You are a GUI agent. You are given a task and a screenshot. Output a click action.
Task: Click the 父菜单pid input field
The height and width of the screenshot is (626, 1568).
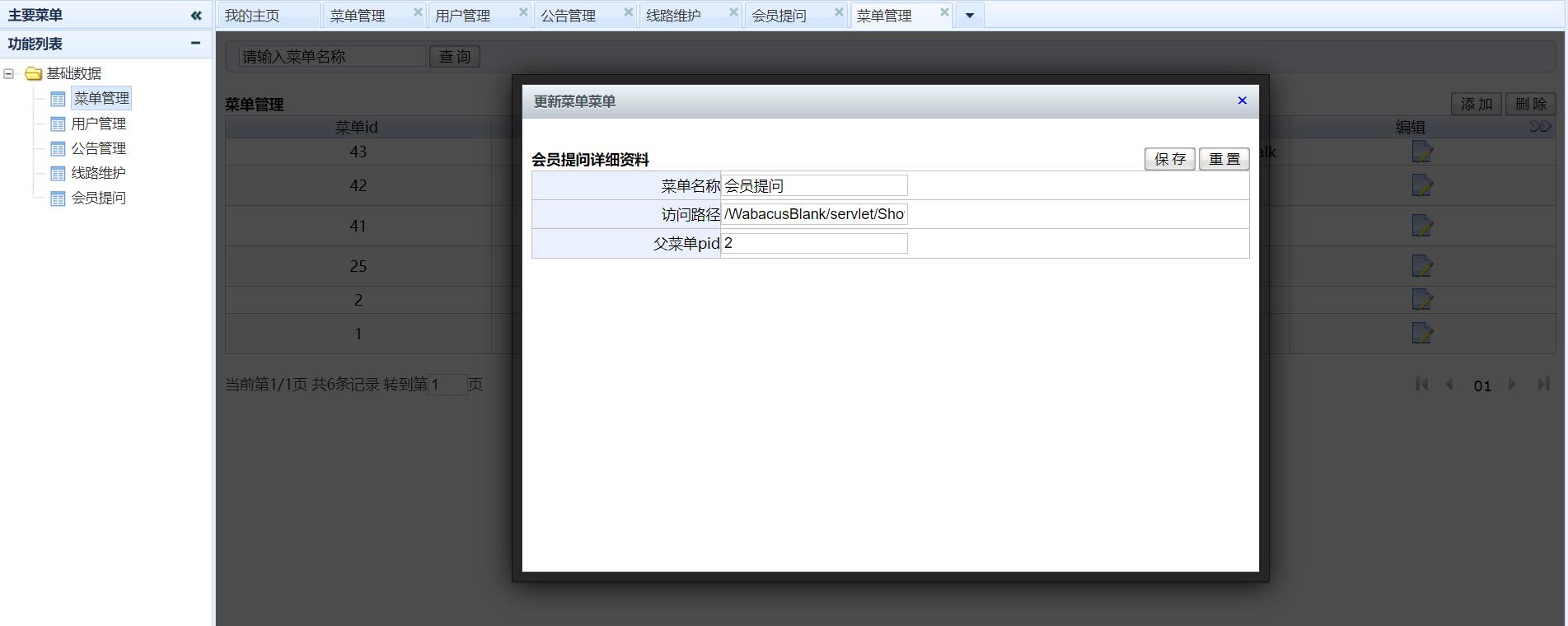[814, 243]
